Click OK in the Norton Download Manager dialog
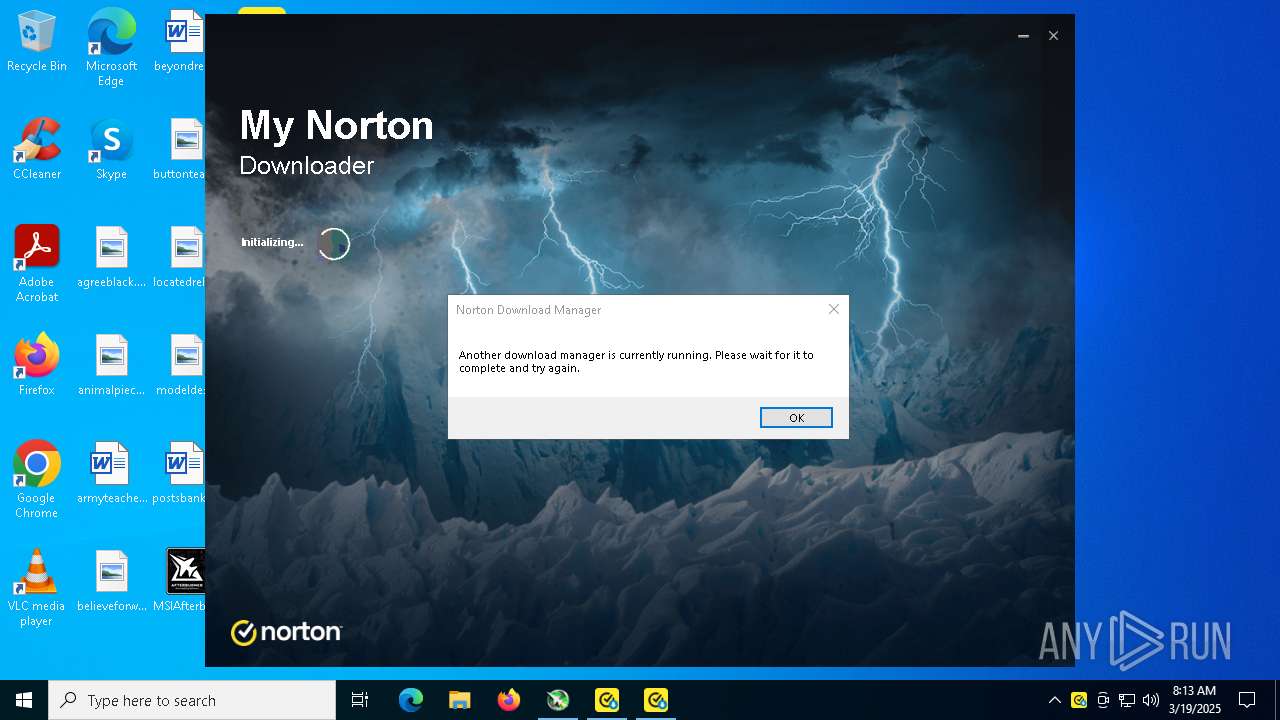Viewport: 1280px width, 720px height. click(796, 418)
